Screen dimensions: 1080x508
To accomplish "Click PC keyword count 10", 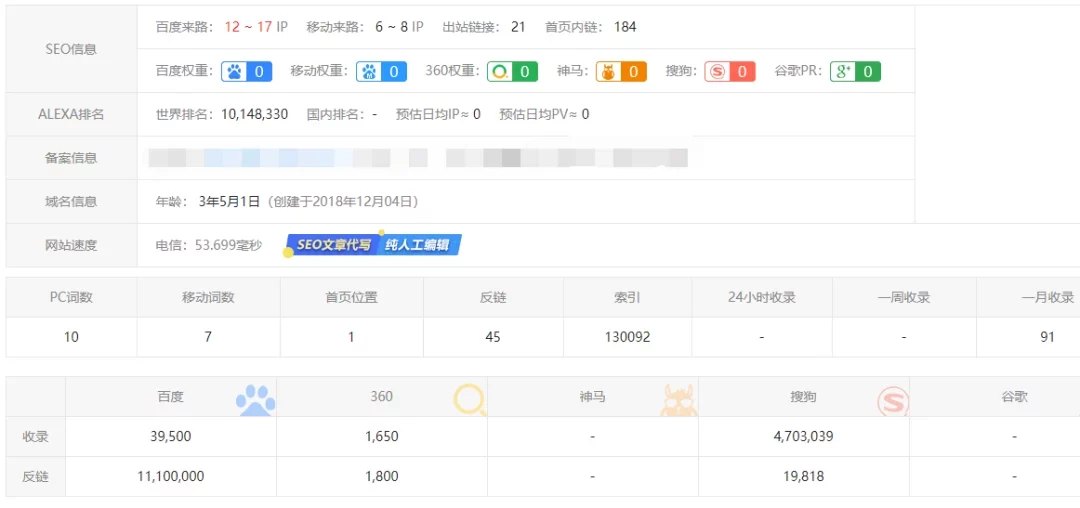I will [x=71, y=337].
